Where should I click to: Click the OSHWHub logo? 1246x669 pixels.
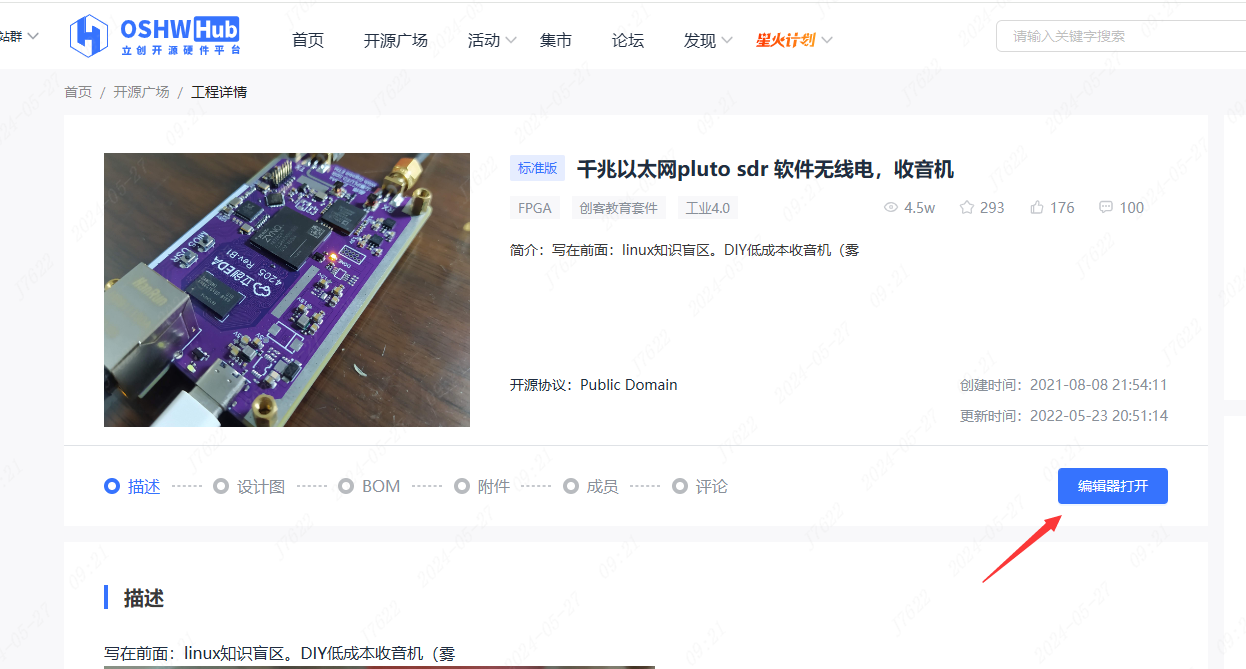coord(154,36)
